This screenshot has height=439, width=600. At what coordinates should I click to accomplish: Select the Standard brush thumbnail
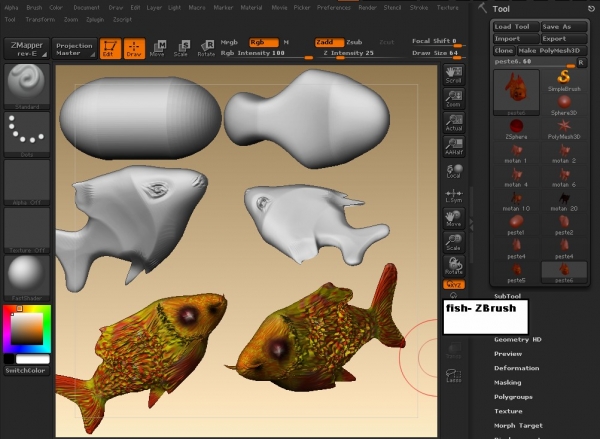[x=26, y=87]
